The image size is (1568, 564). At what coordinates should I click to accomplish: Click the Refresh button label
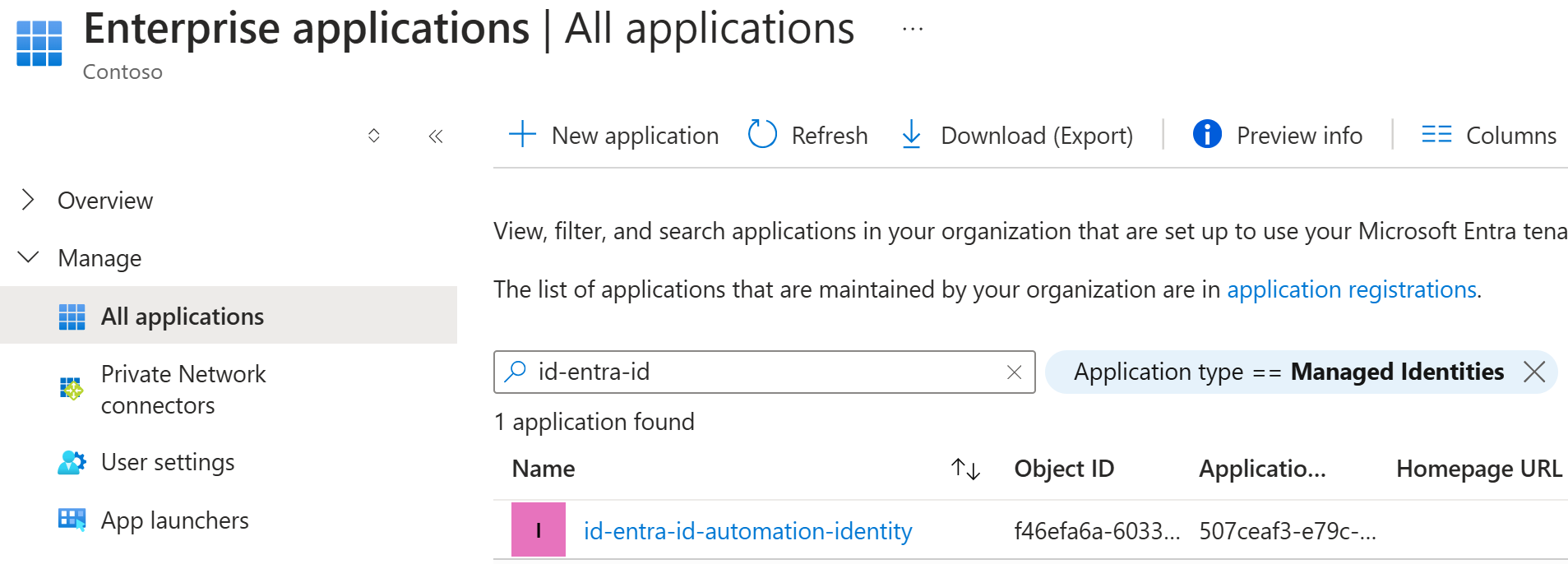click(830, 136)
